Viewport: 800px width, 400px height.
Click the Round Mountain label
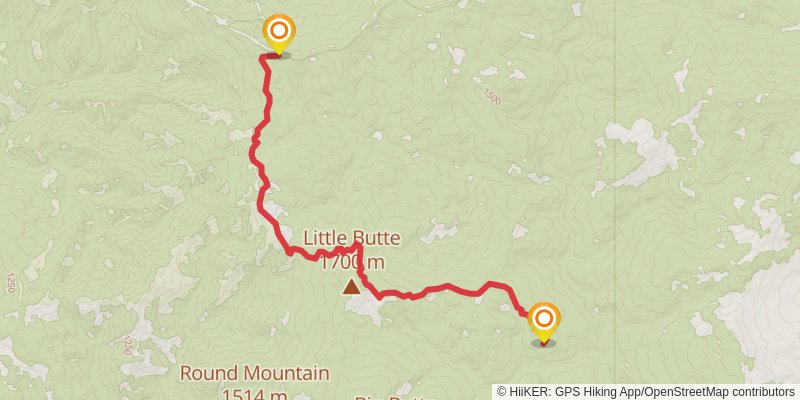[255, 373]
